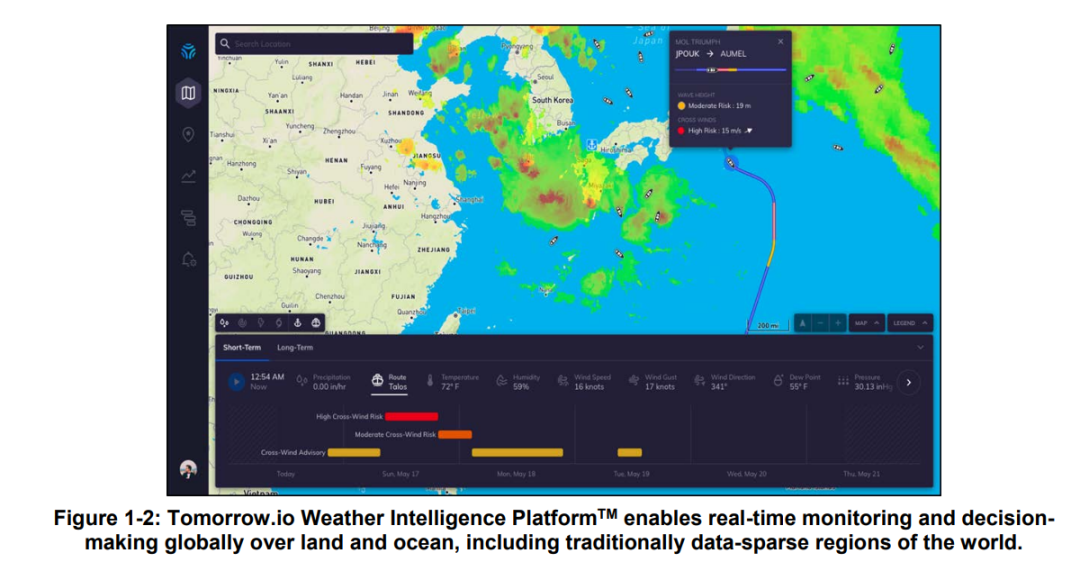Click the Dew Point droplet icon
This screenshot has width=1080, height=562.
click(x=778, y=381)
